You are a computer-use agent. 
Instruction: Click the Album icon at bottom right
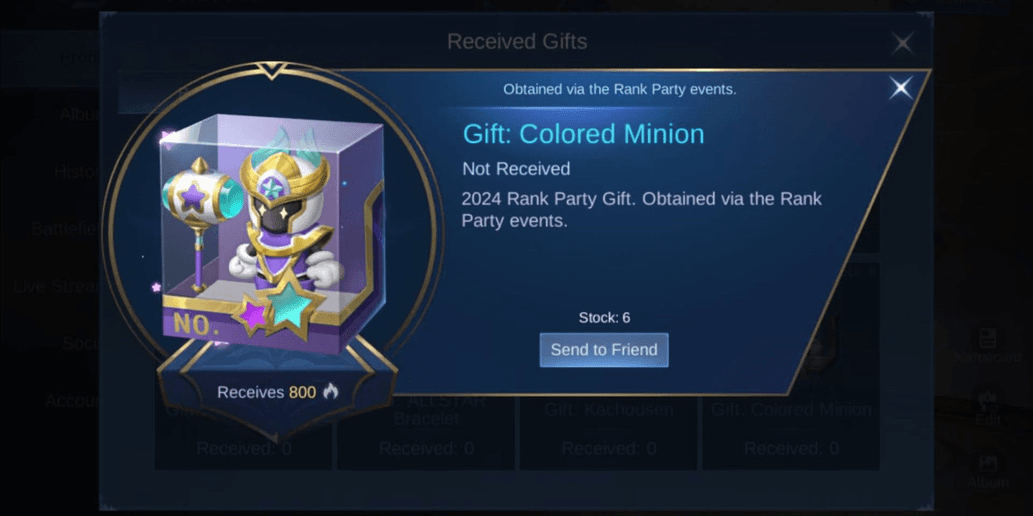point(988,471)
